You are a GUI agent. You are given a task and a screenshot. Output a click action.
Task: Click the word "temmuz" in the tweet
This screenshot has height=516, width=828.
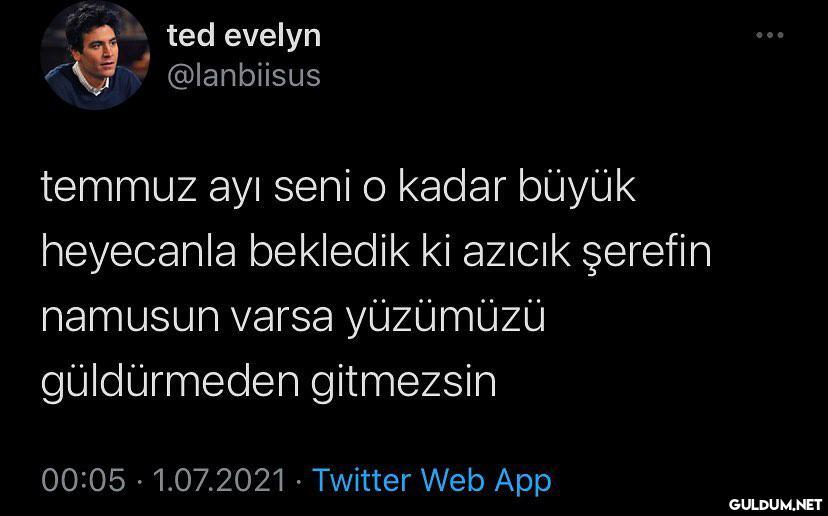pos(119,189)
